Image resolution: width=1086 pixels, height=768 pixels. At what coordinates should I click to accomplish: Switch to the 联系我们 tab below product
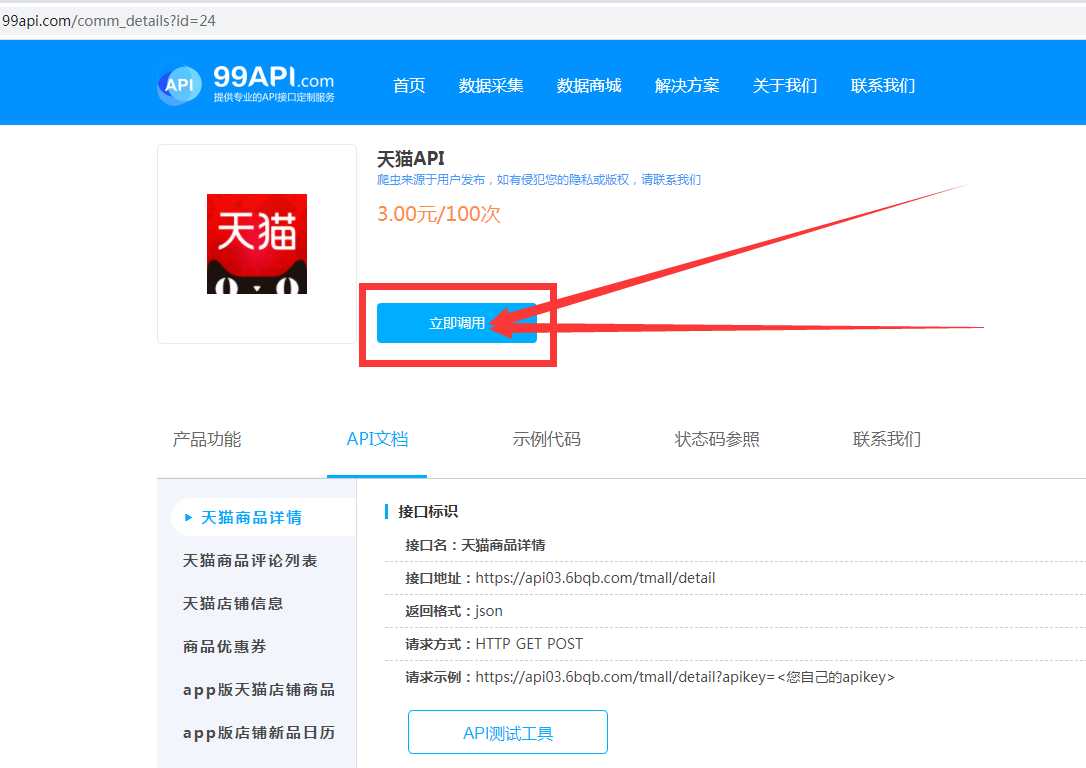tap(887, 439)
